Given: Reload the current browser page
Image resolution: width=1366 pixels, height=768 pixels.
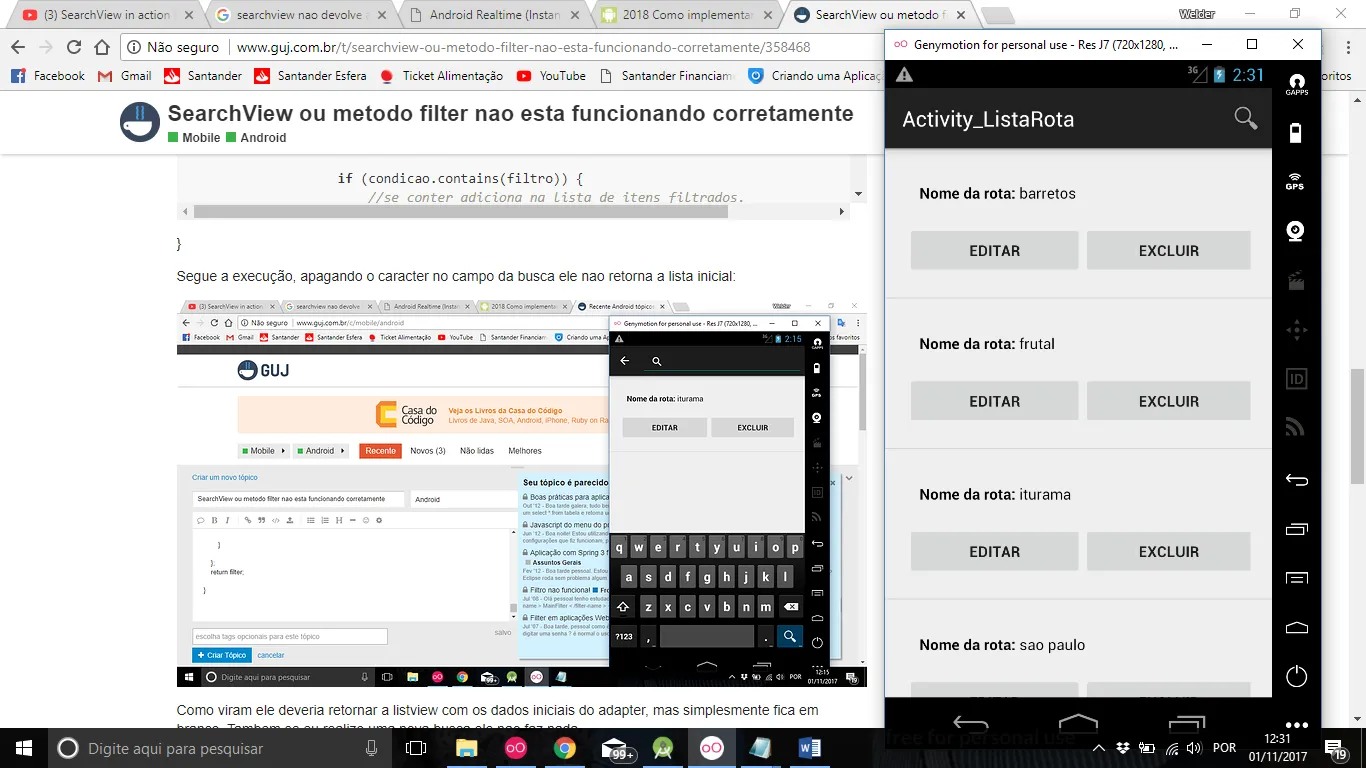Looking at the screenshot, I should tap(74, 47).
